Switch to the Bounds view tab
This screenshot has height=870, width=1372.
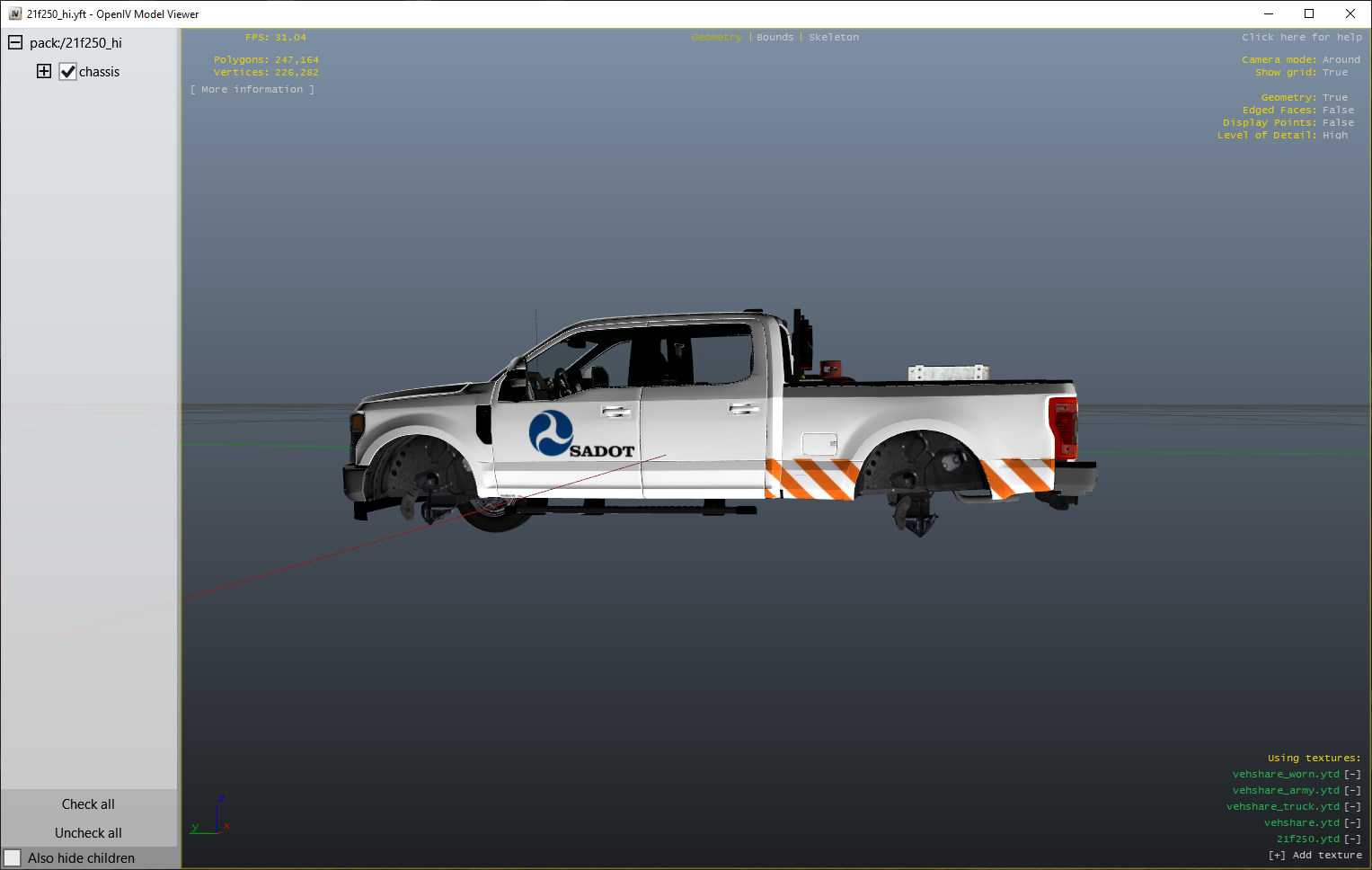click(775, 38)
